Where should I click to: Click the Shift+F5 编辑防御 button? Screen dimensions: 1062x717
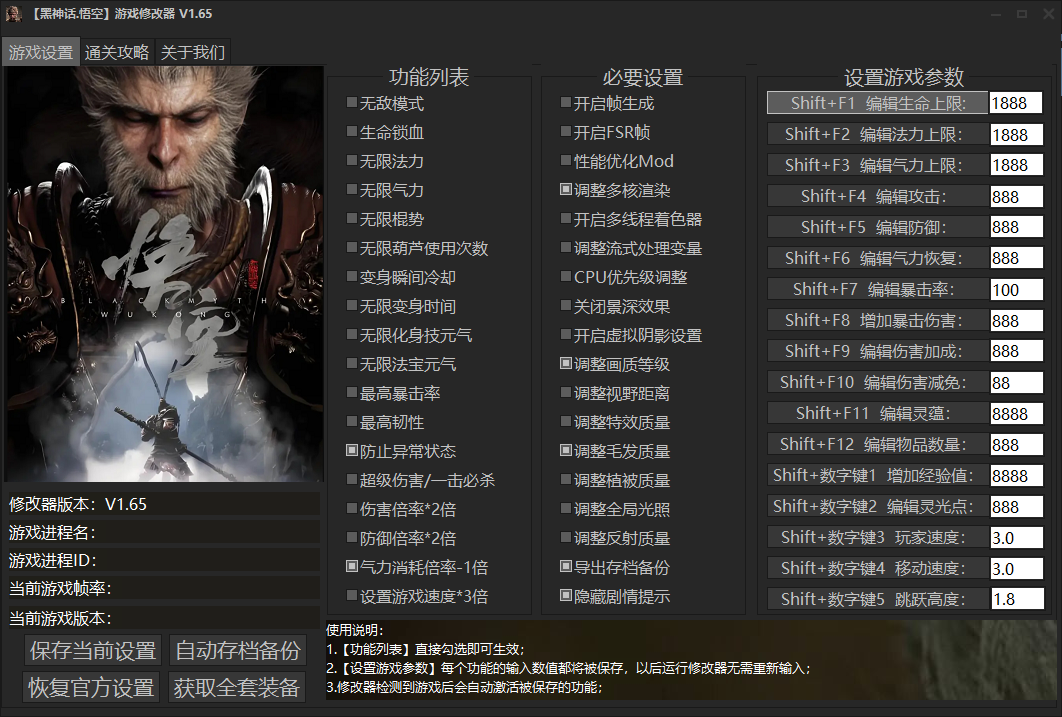pos(878,227)
